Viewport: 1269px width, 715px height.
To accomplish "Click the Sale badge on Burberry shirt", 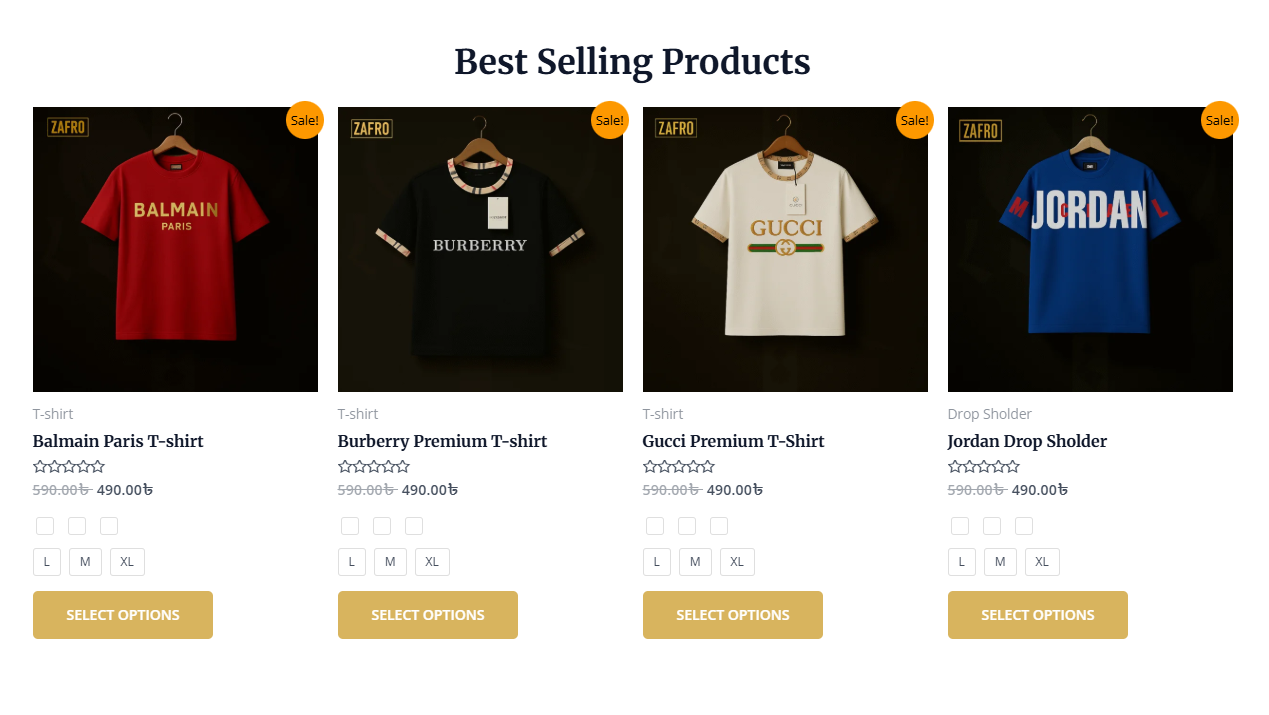I will [609, 120].
